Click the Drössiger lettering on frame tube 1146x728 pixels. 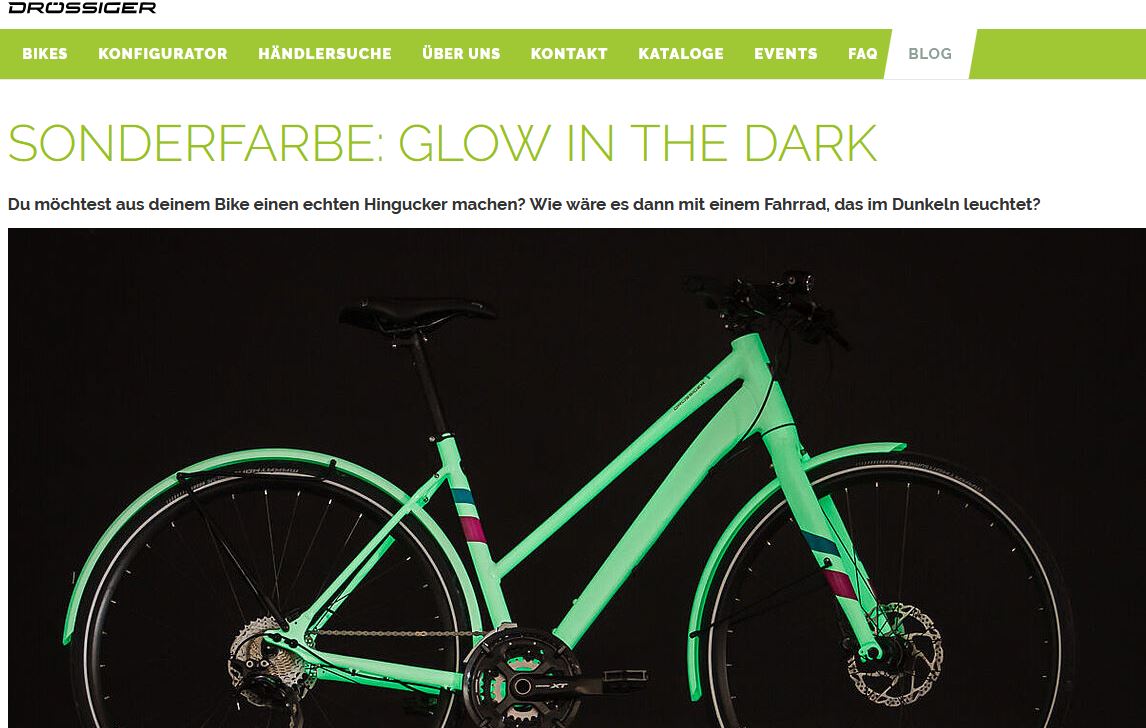pyautogui.click(x=690, y=393)
